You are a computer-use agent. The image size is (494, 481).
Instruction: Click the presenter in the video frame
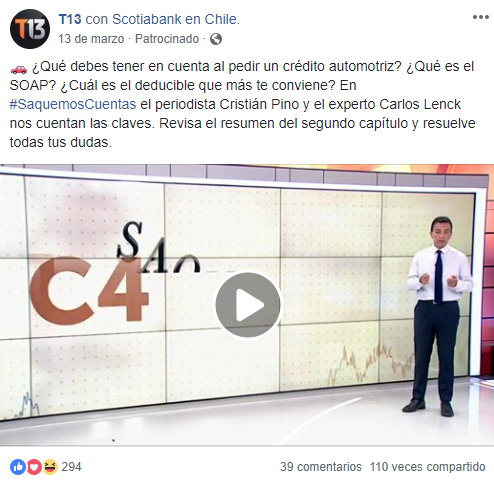point(438,316)
